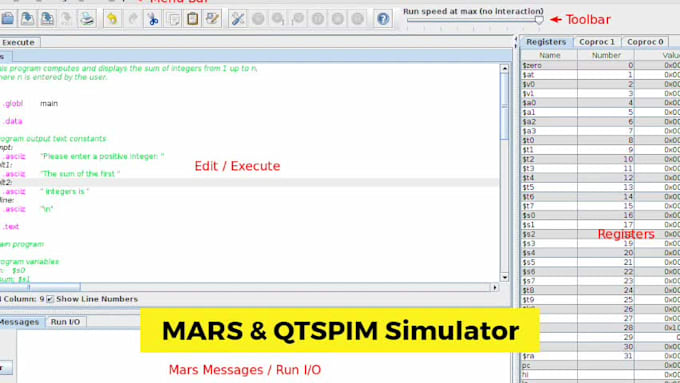This screenshot has height=383, width=680.
Task: Select the $t3 register row
Action: click(x=601, y=169)
